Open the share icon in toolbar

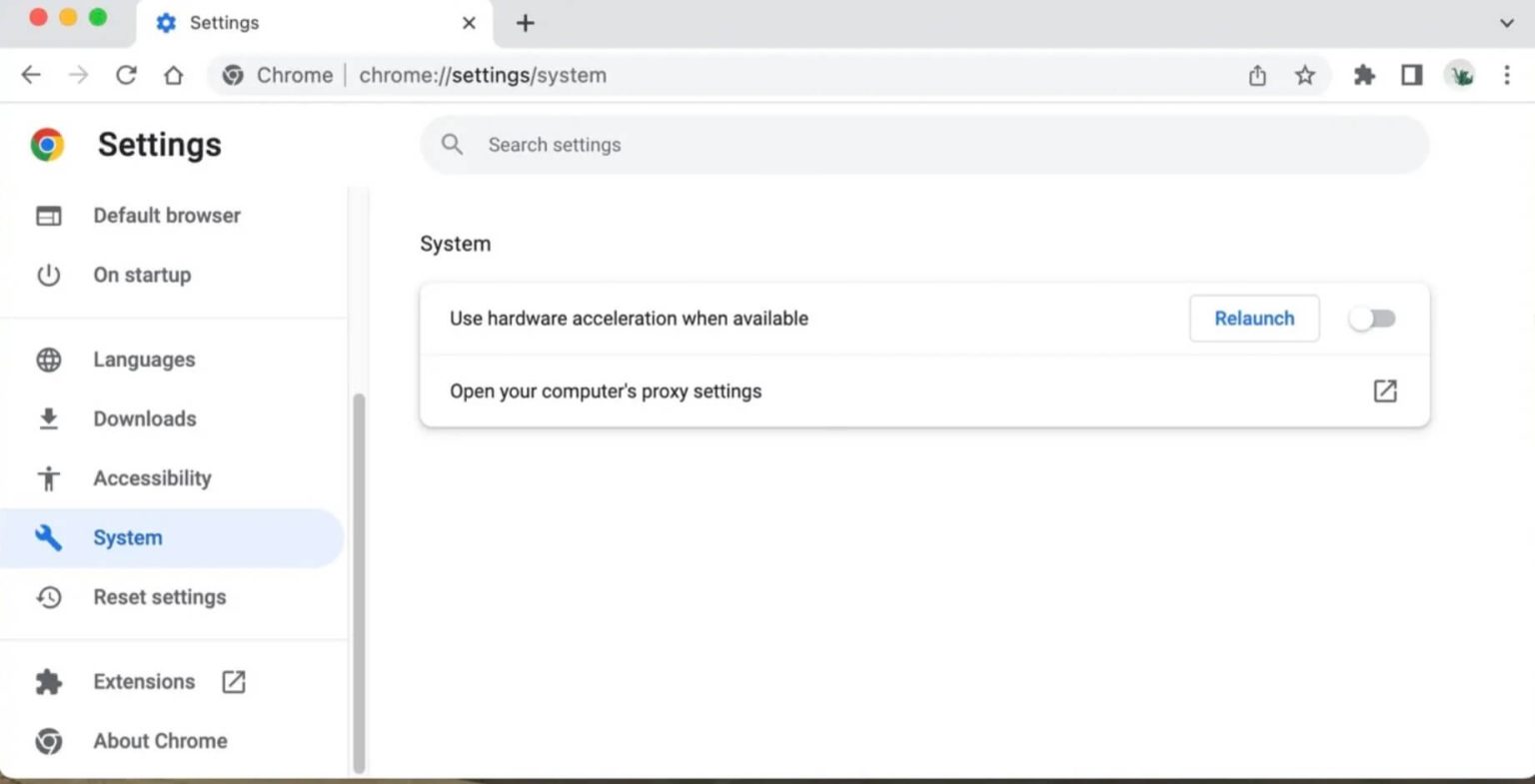point(1257,75)
